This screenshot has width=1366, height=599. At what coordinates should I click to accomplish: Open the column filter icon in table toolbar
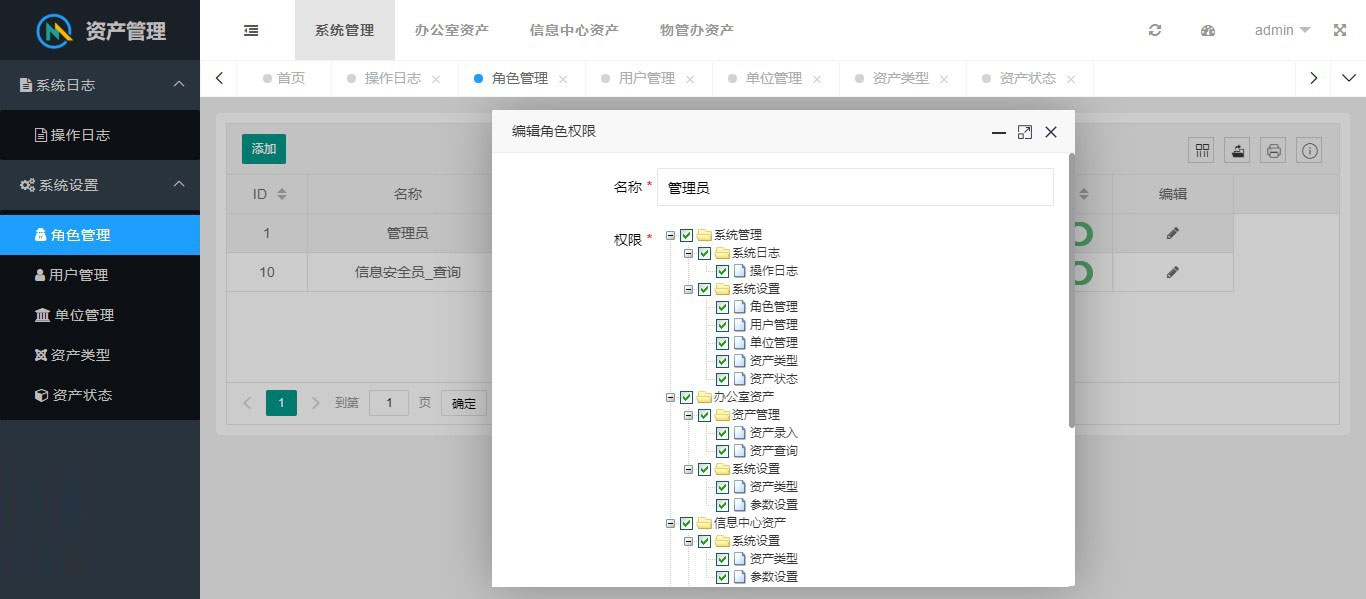[x=1202, y=151]
